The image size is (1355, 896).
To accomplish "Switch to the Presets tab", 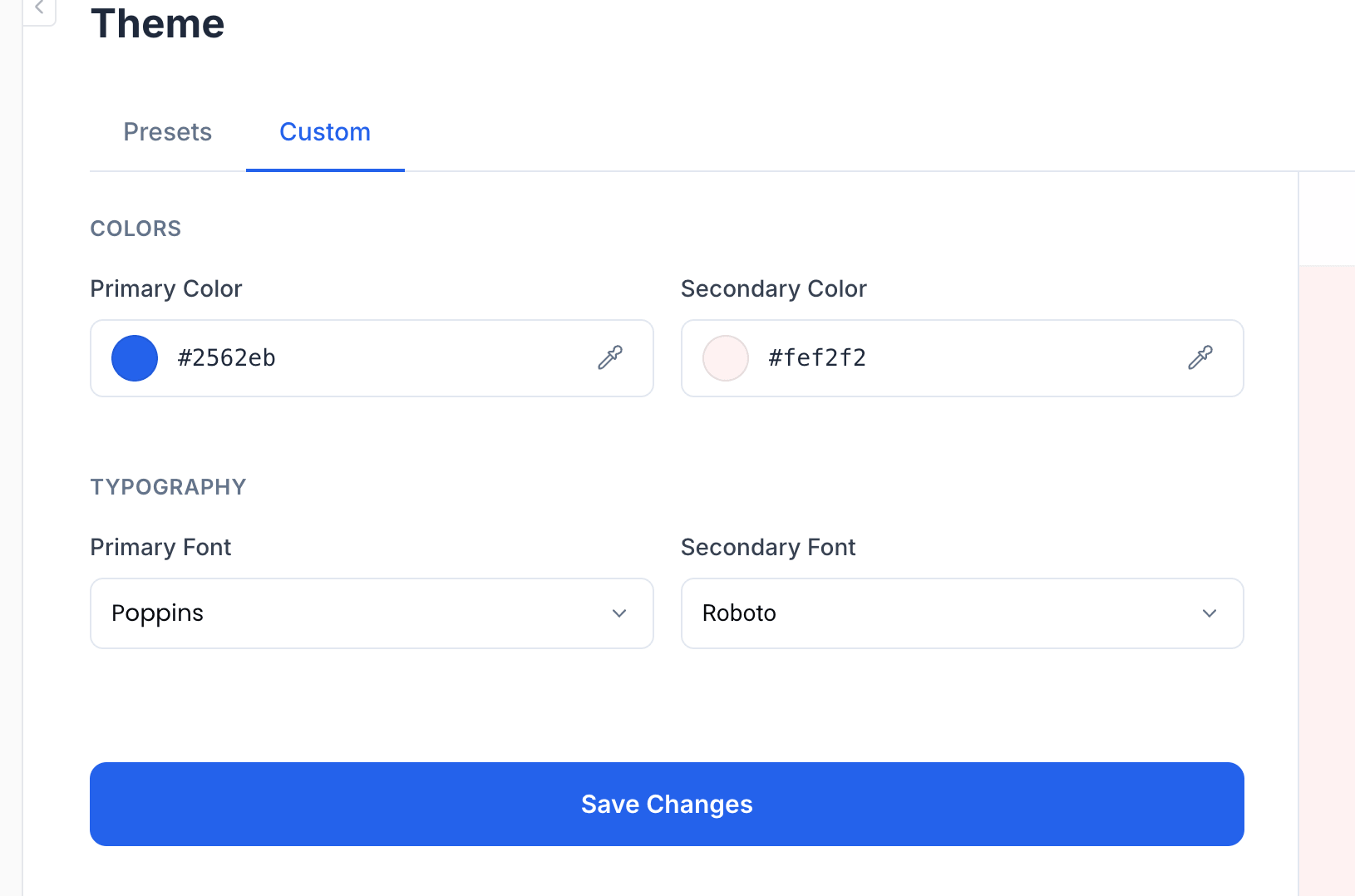I will [167, 131].
